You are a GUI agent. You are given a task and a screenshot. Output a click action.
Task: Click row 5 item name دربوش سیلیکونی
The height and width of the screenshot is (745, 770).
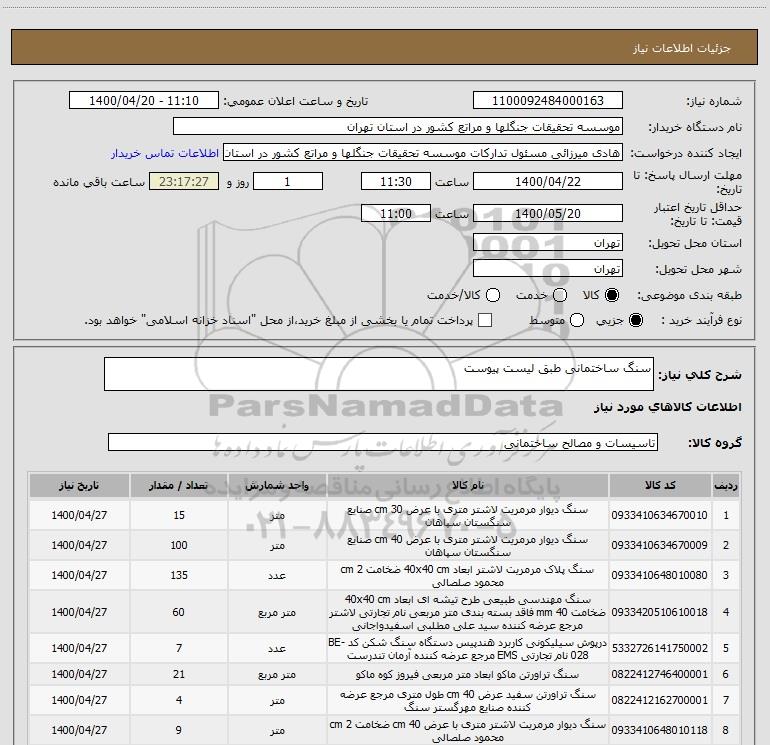click(x=468, y=649)
